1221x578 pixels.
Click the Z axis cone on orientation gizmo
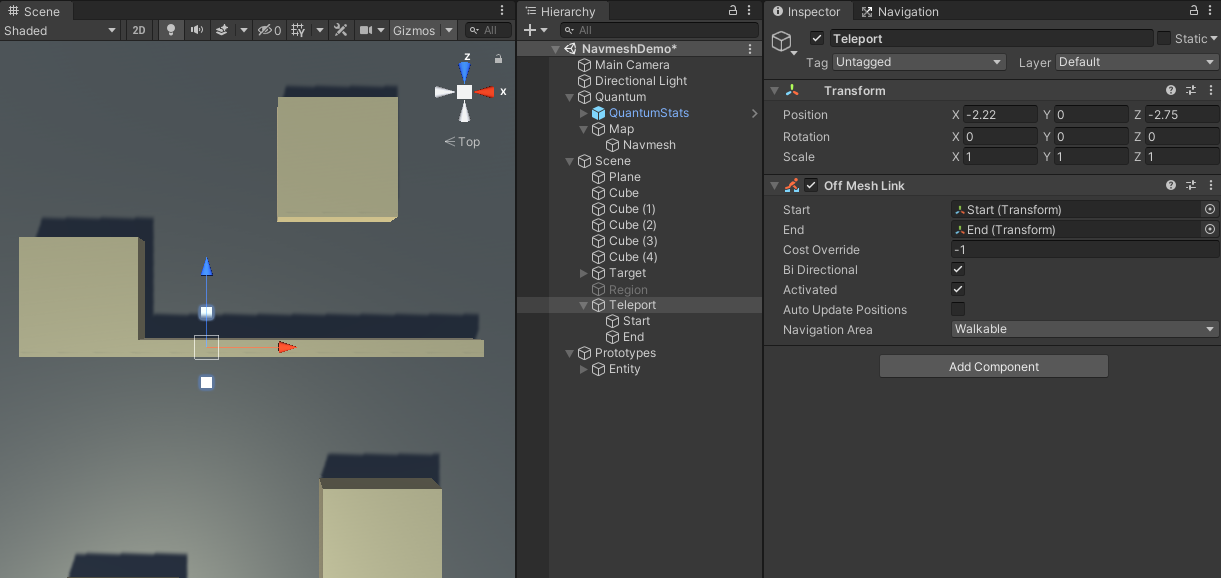[464, 70]
